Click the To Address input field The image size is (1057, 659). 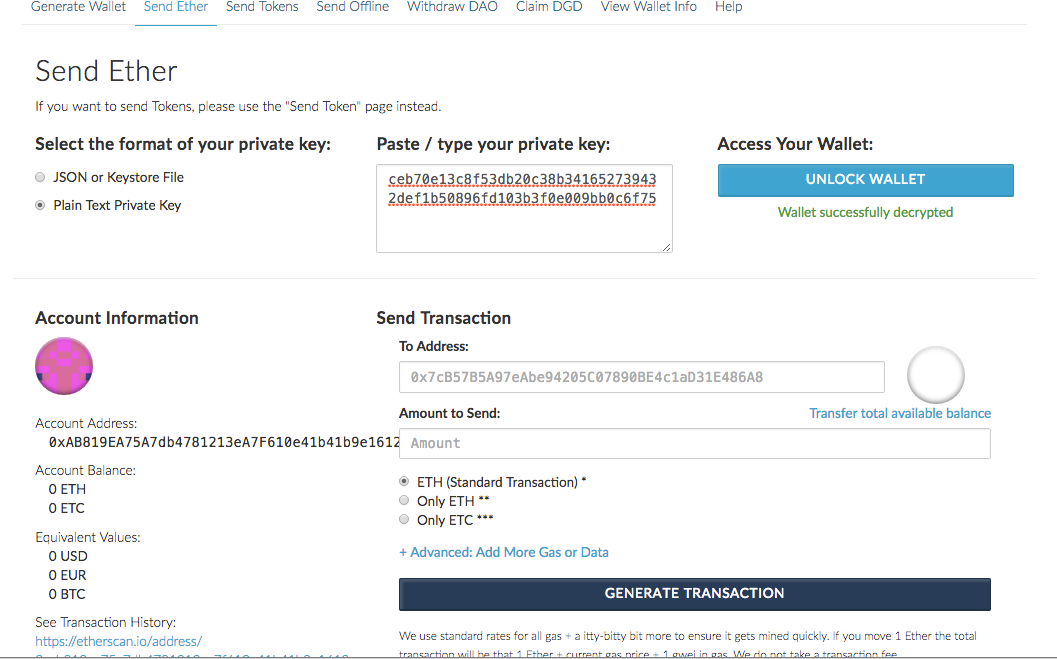point(641,377)
